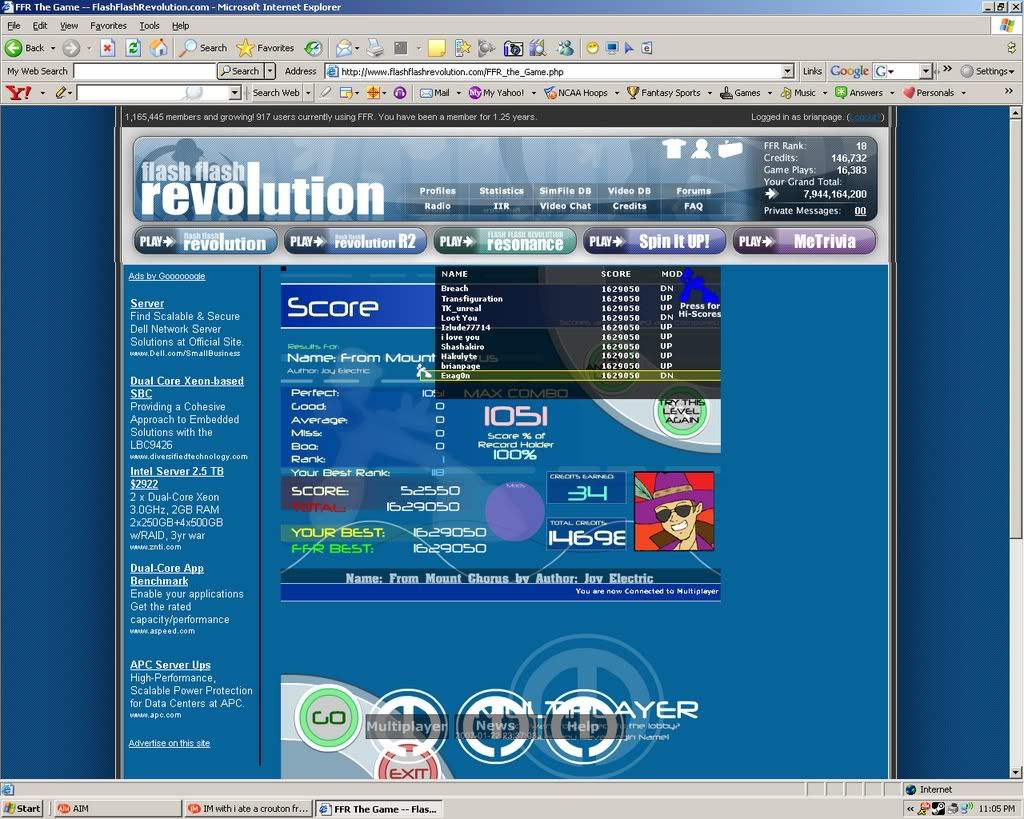The height and width of the screenshot is (819, 1024).
Task: Click the red EXIT circle button
Action: 408,769
